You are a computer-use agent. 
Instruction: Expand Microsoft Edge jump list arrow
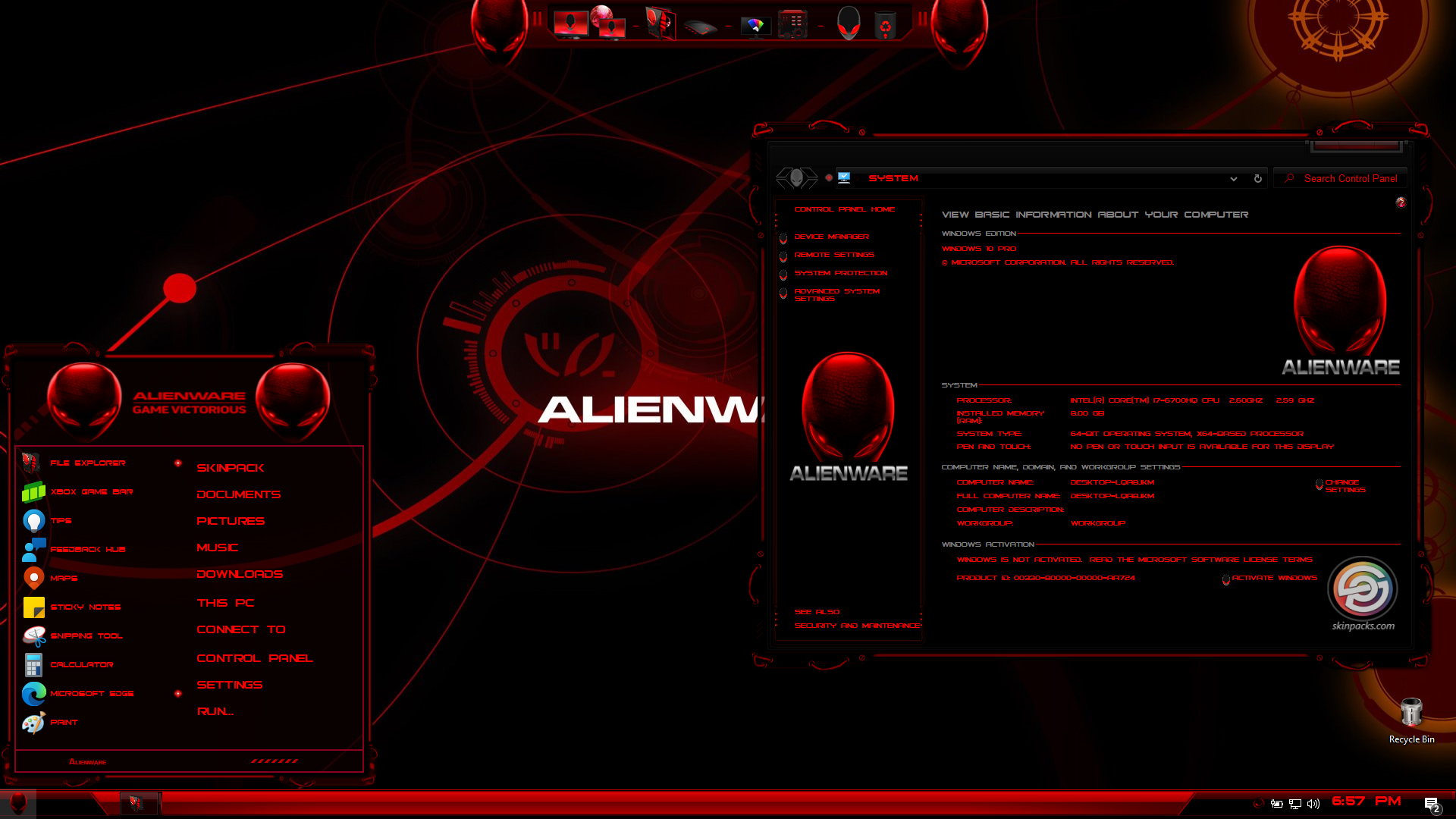tap(178, 693)
